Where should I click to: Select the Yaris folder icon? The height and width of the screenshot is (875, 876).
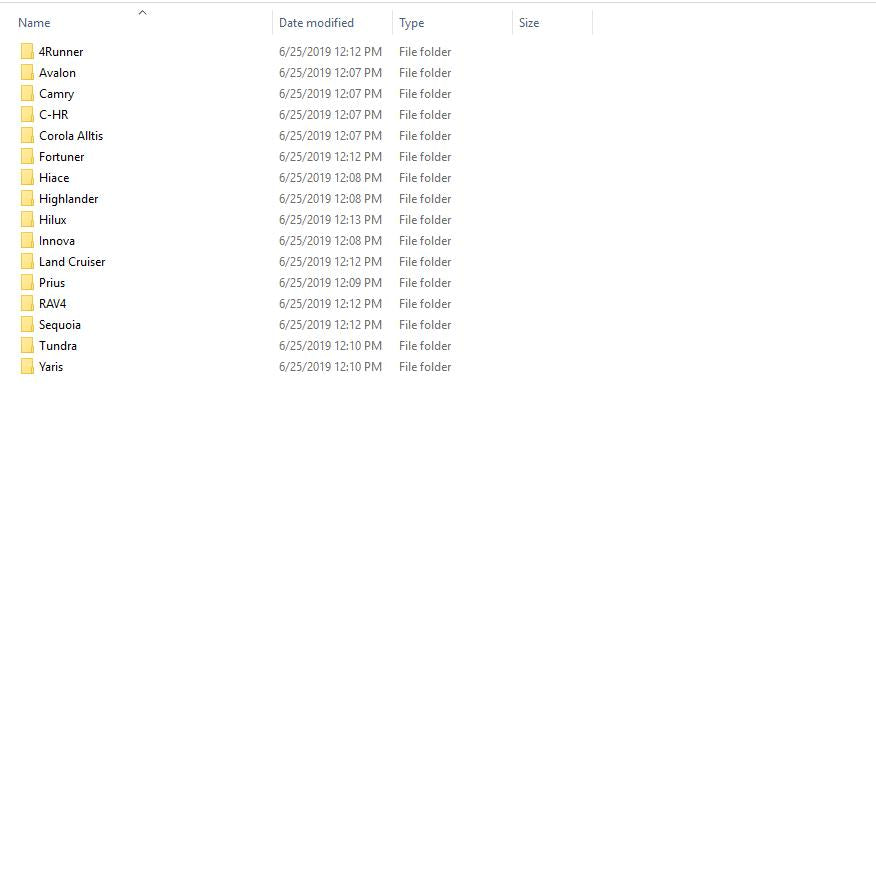pyautogui.click(x=27, y=367)
